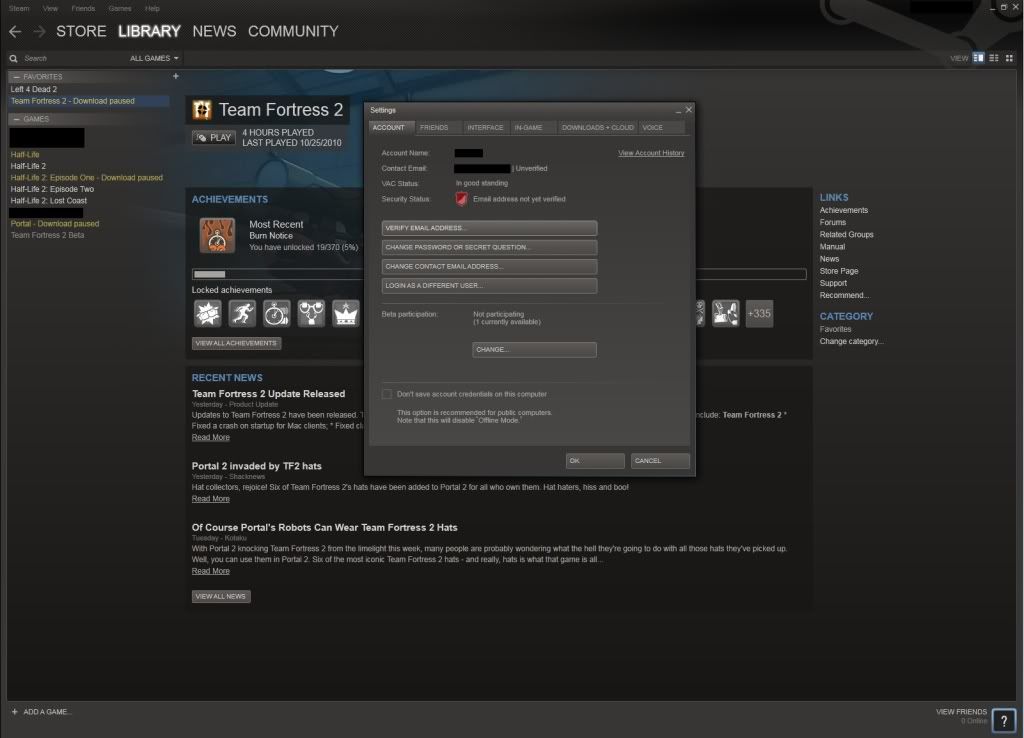Click the search magnifier icon
Screen dimensions: 1024x738
click(x=13, y=59)
